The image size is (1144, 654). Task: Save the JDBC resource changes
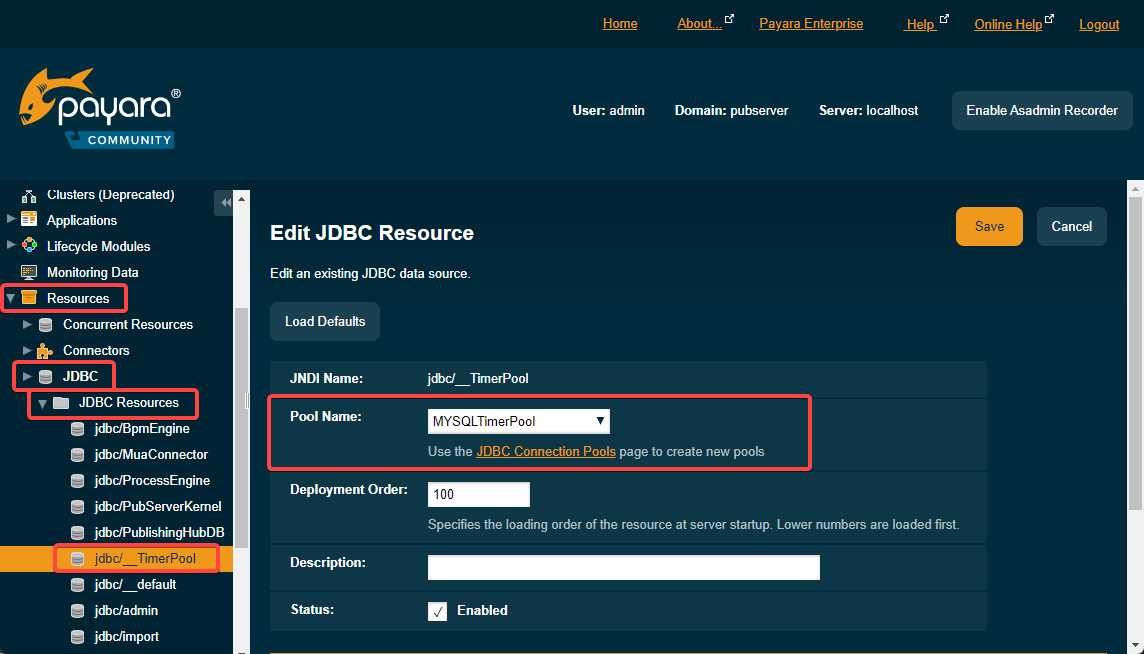click(988, 226)
